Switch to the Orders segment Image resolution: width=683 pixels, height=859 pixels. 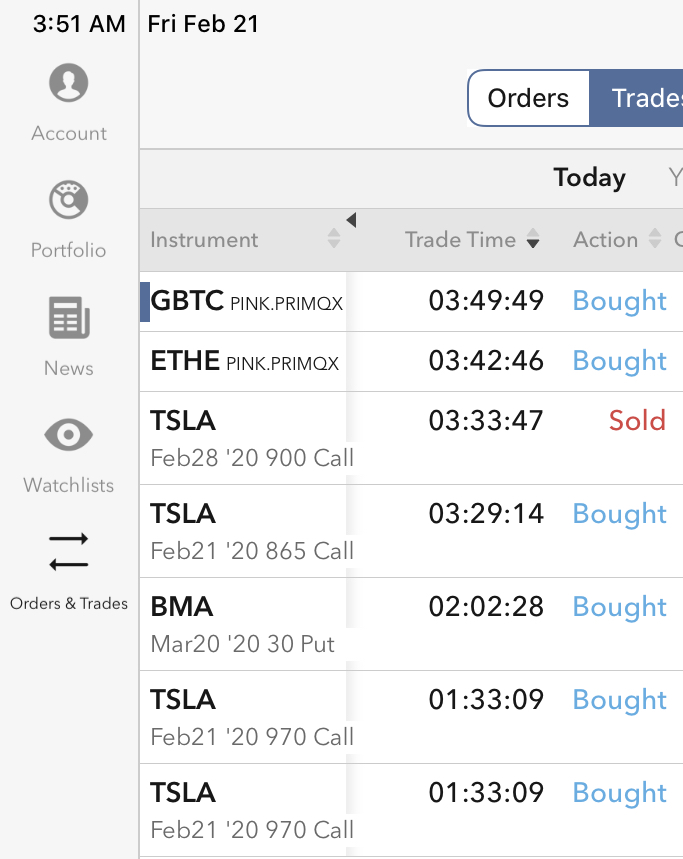click(528, 98)
